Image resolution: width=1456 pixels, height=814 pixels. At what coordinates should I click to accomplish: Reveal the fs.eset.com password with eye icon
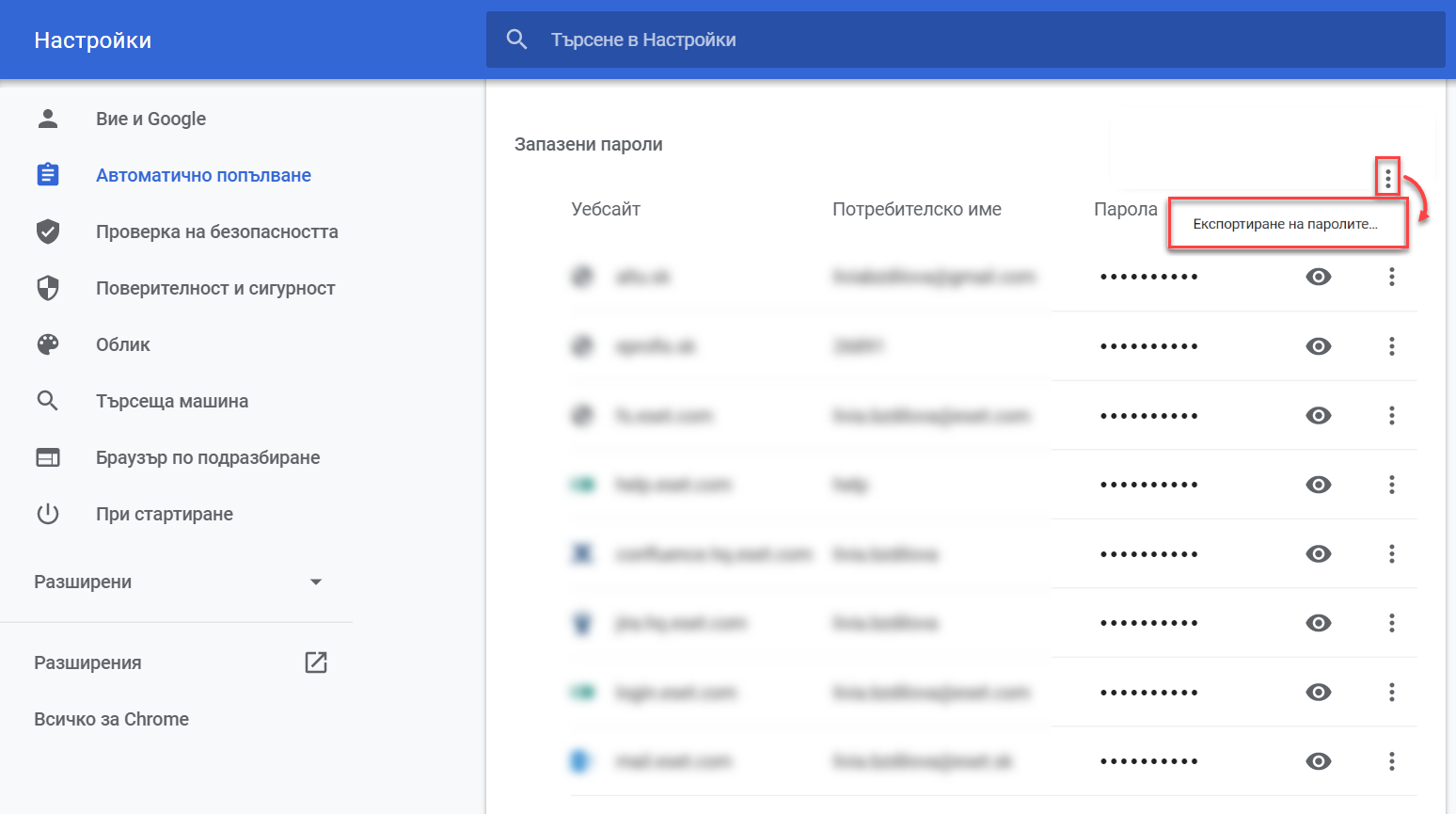click(1319, 415)
